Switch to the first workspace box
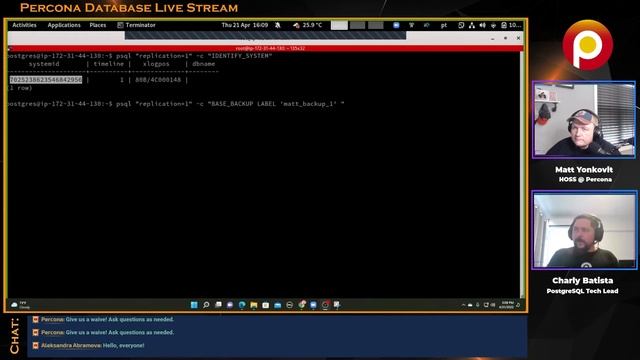 (x=339, y=25)
